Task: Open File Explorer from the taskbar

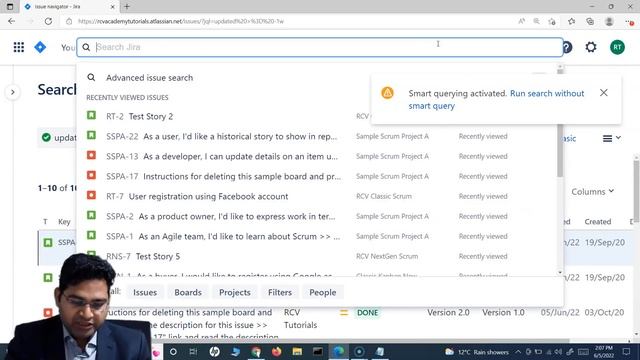Action: click(297, 351)
